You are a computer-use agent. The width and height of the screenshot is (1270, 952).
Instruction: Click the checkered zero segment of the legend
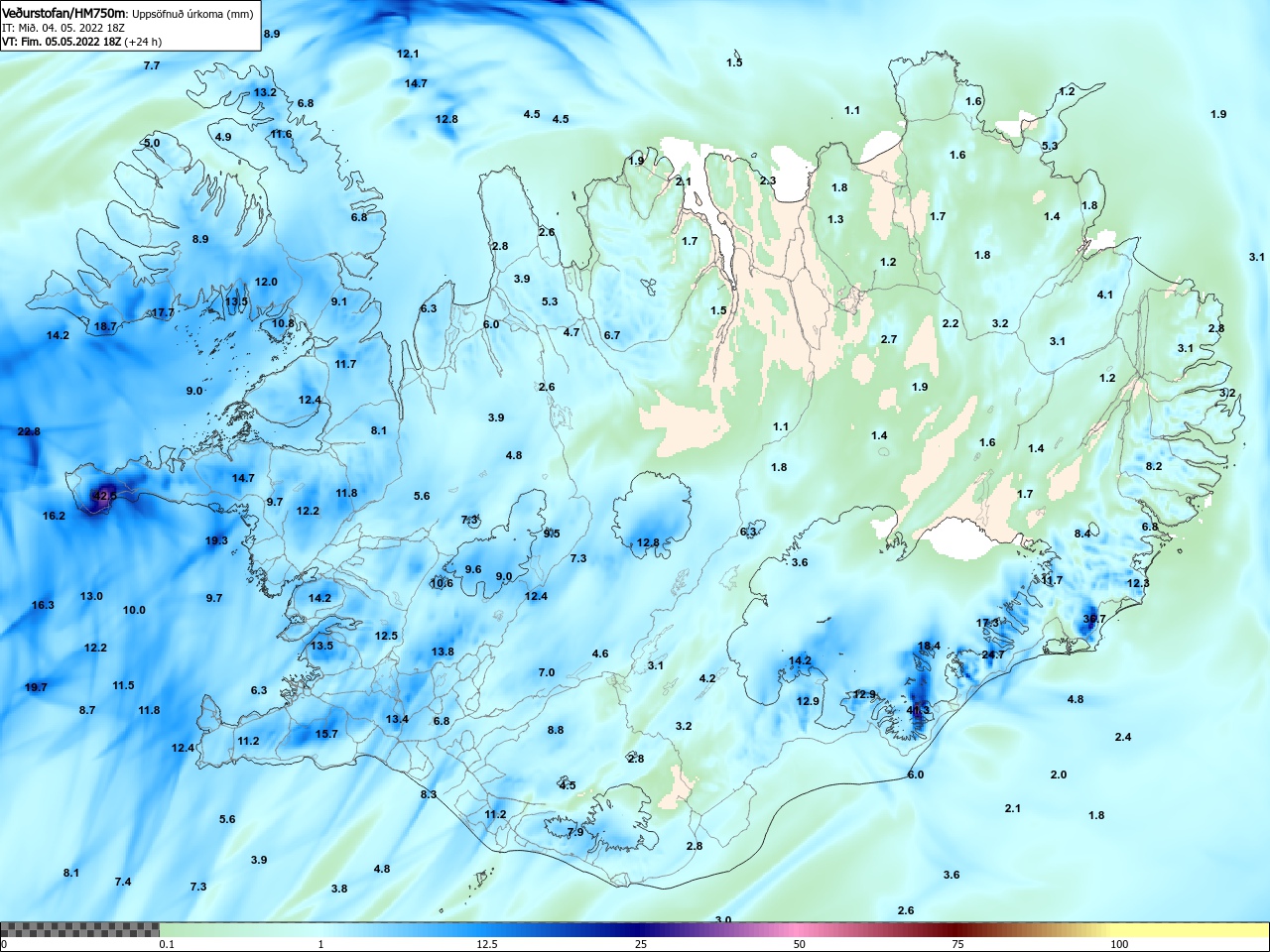pyautogui.click(x=79, y=929)
